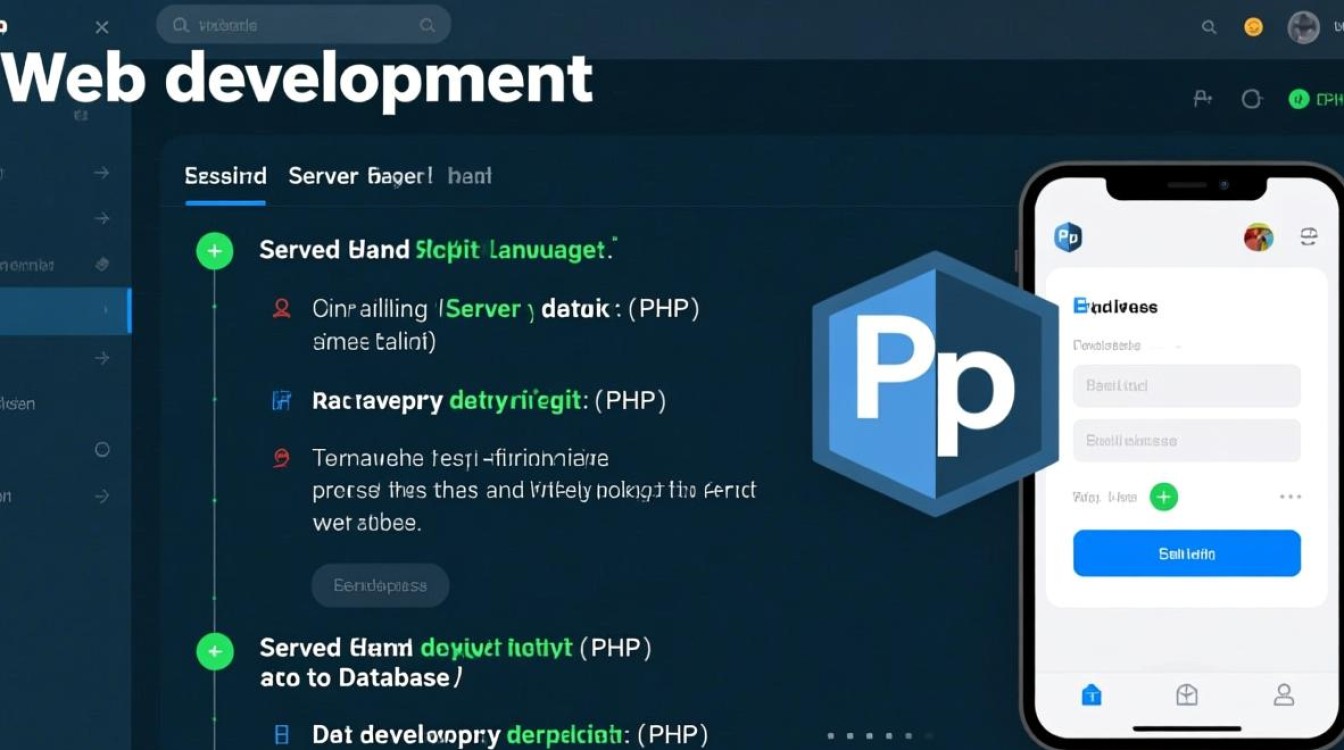This screenshot has width=1344, height=750.
Task: Tap the box icon in the phone's bottom navigation
Action: pyautogui.click(x=1187, y=695)
